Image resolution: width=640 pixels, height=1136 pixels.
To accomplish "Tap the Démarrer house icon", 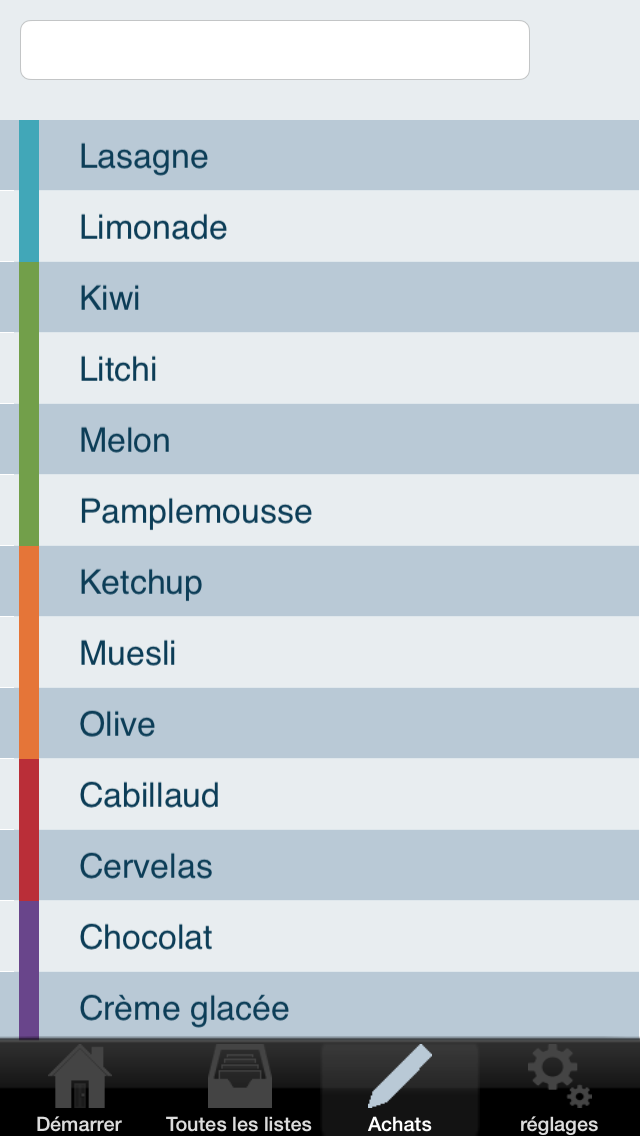I will coord(80,1077).
